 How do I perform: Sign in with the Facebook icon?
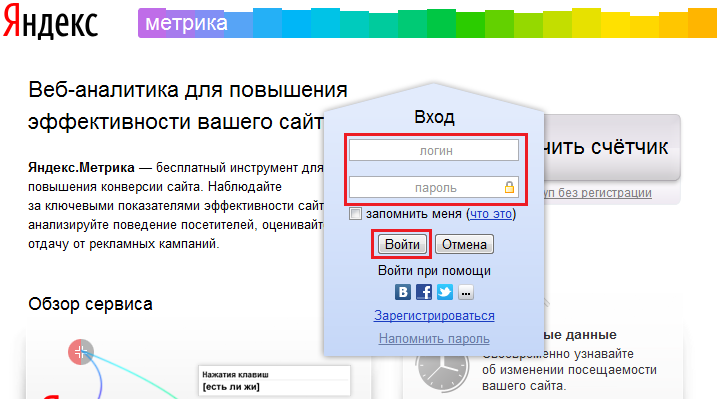click(424, 292)
